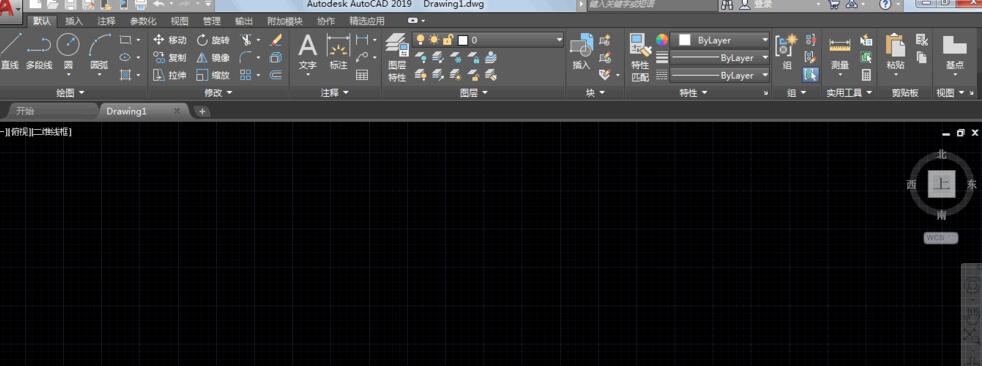The width and height of the screenshot is (982, 366).
Task: Open the 默认 (Default) ribbon tab
Action: 42,21
